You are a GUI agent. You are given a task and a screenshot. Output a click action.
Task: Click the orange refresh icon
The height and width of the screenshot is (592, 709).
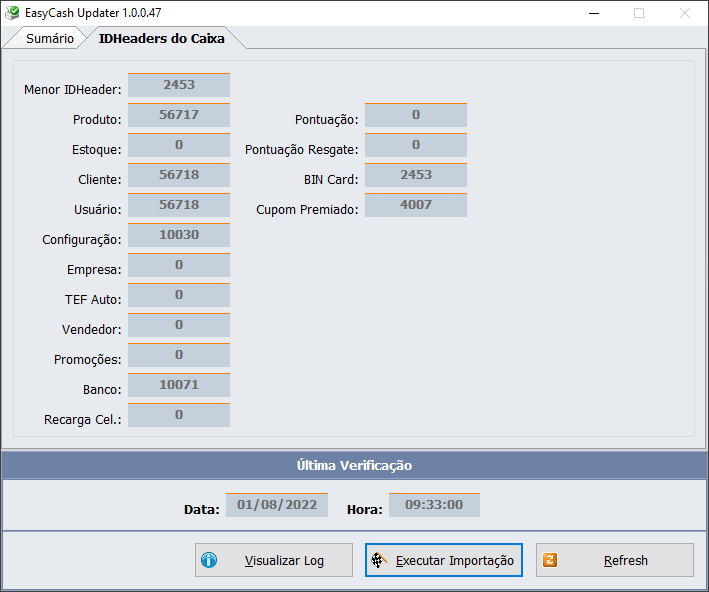(x=550, y=561)
